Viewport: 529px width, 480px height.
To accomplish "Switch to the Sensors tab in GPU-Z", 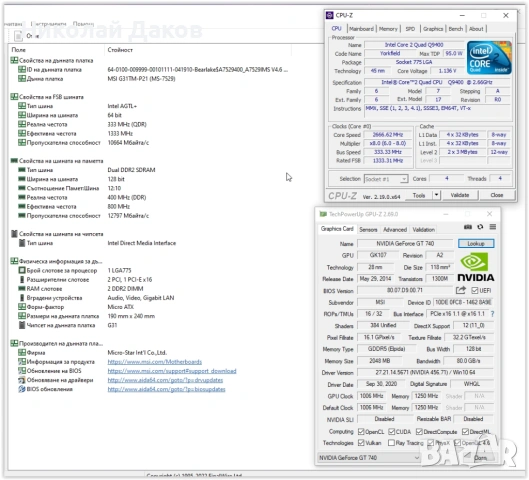I will point(368,230).
